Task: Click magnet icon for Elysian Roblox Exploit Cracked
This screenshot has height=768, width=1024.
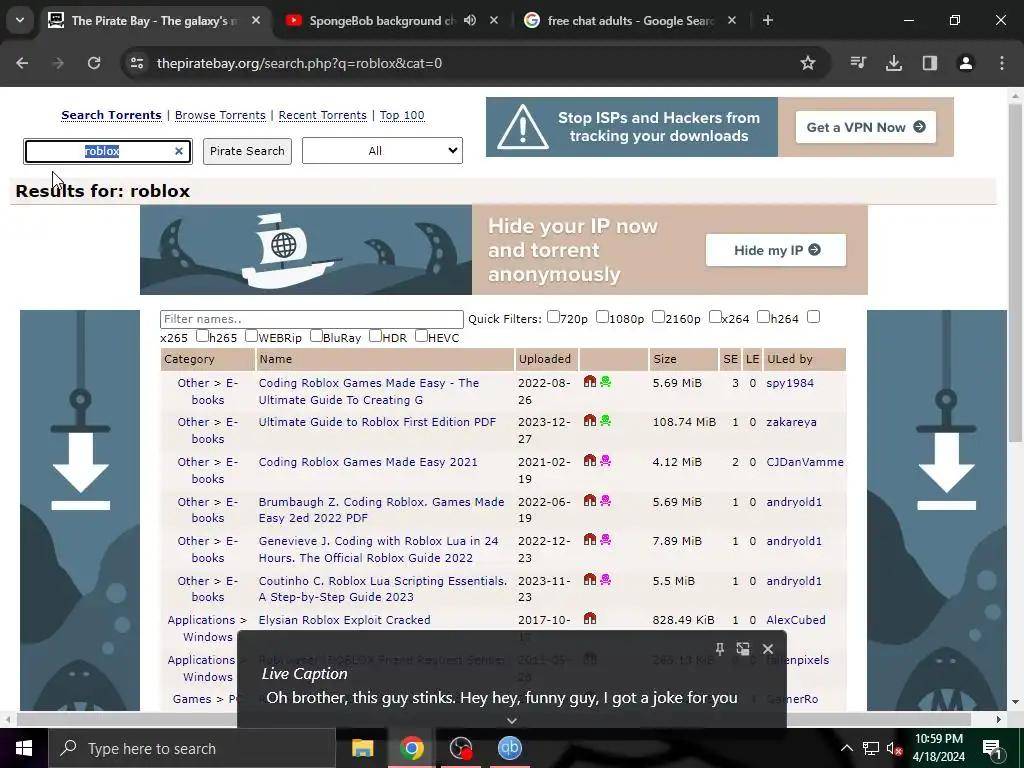Action: click(x=590, y=618)
